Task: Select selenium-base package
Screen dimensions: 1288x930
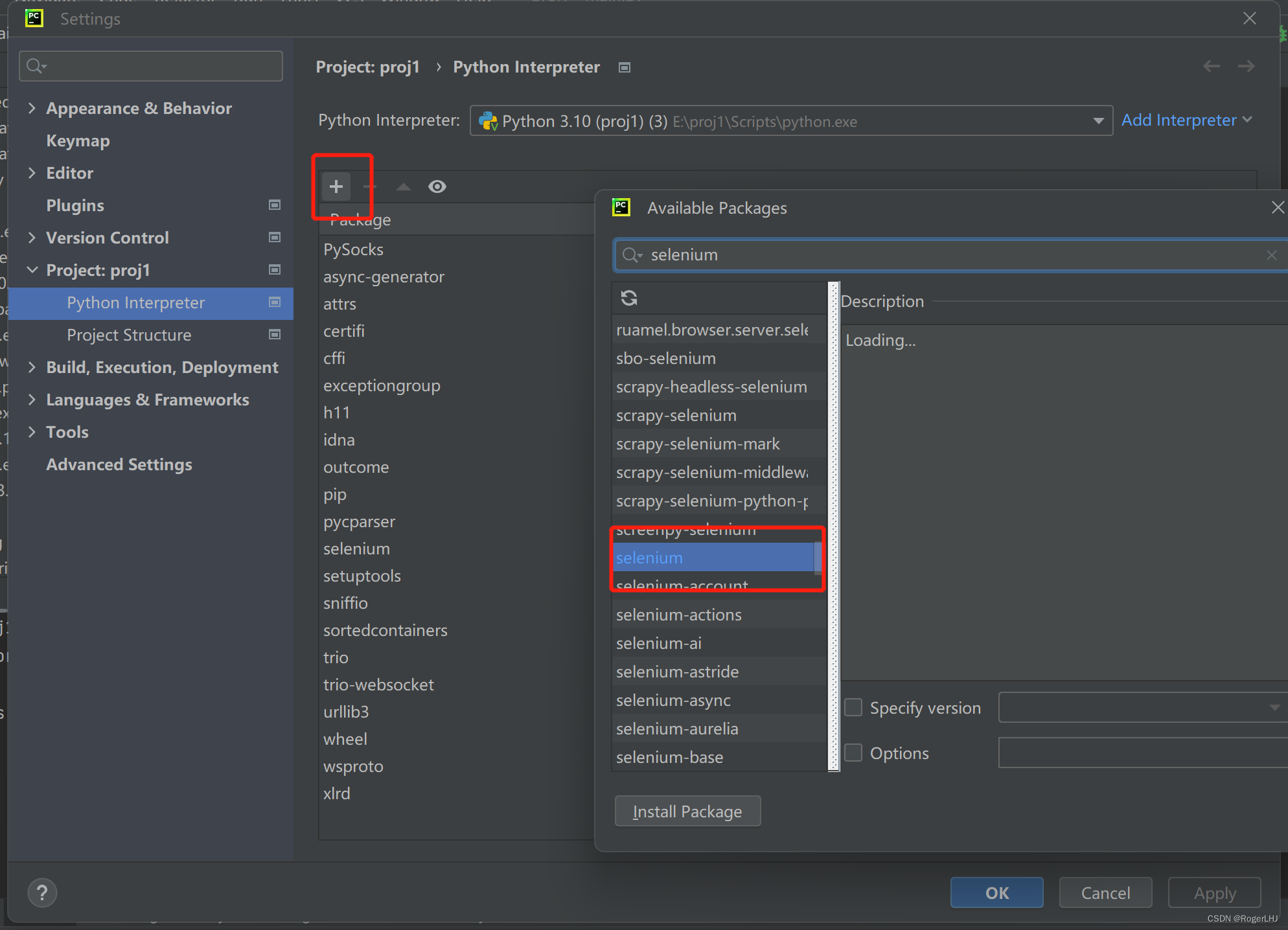Action: 719,757
